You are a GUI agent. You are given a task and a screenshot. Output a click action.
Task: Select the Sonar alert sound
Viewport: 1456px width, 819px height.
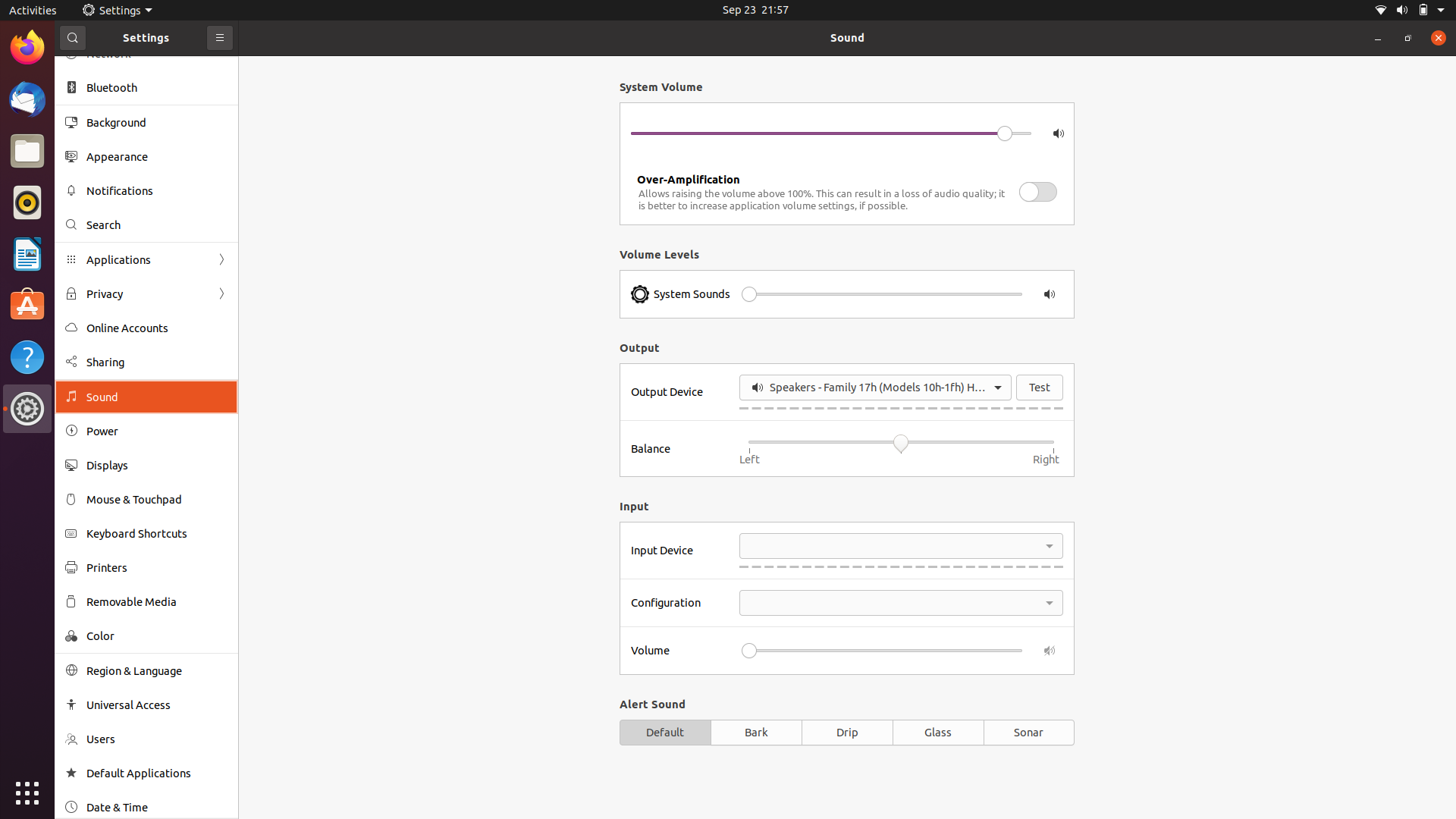(1028, 733)
